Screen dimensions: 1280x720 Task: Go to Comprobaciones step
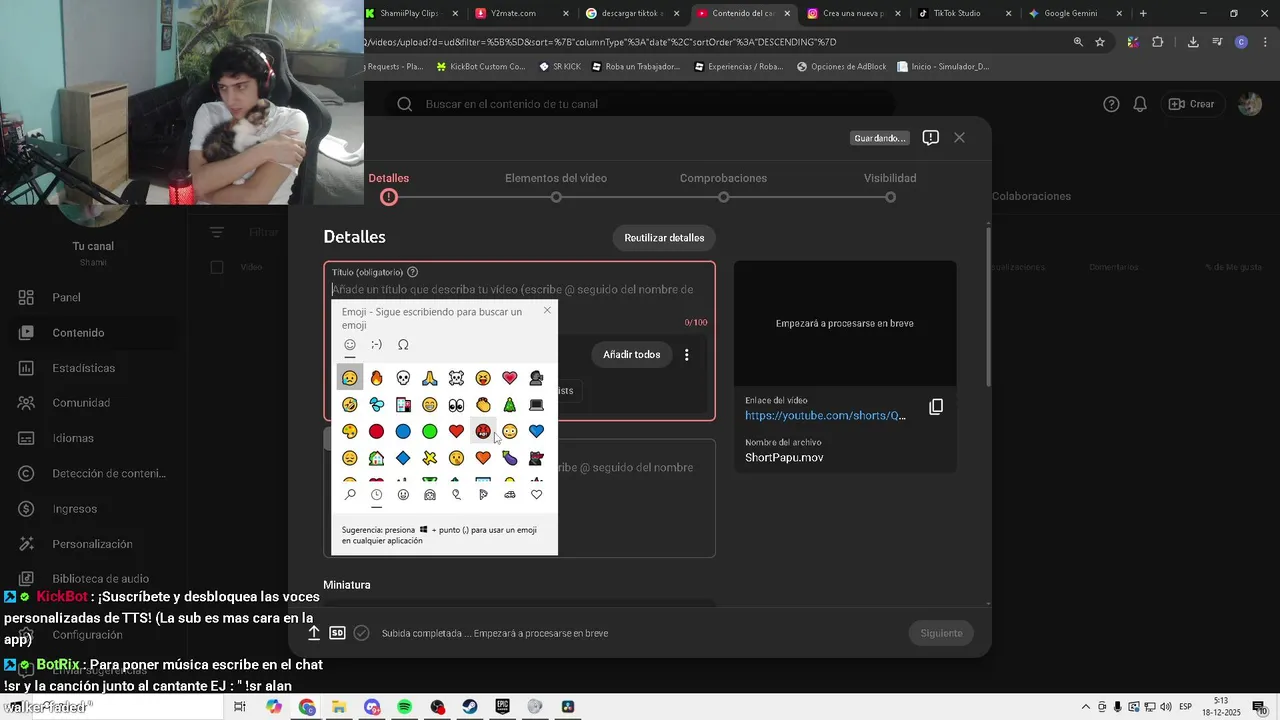(723, 188)
